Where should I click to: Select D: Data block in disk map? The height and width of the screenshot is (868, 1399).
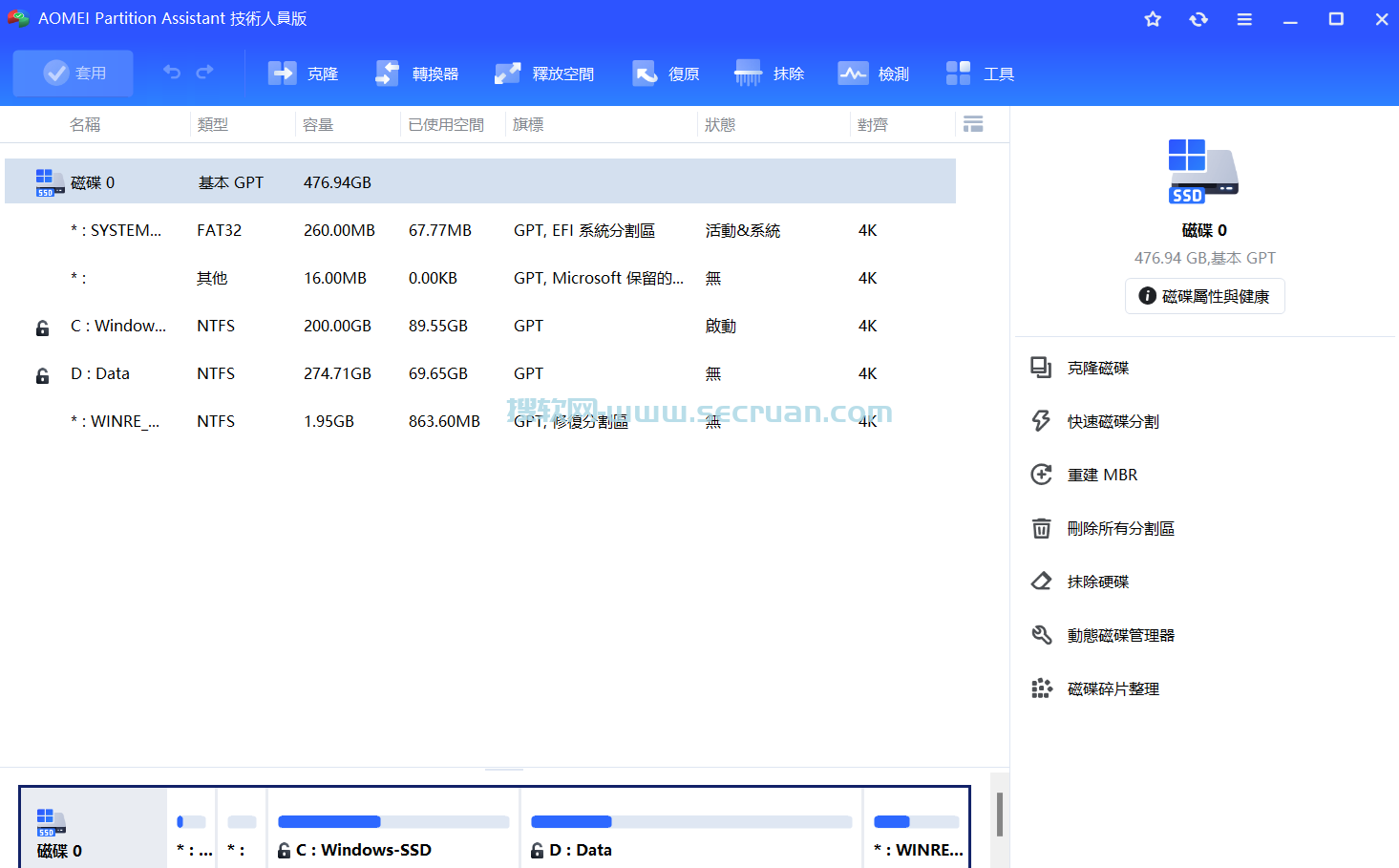pos(691,828)
